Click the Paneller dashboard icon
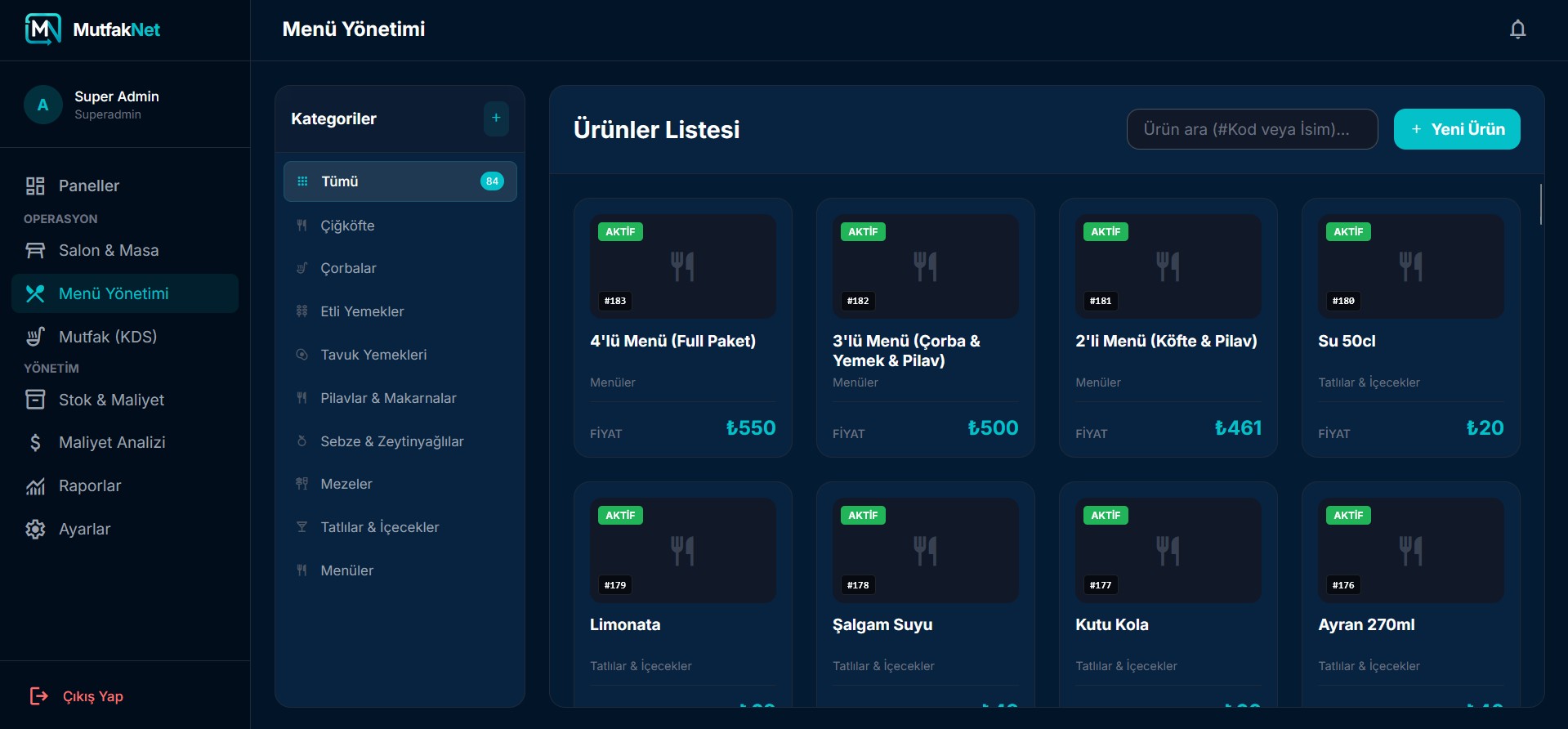This screenshot has height=729, width=1568. [x=35, y=186]
